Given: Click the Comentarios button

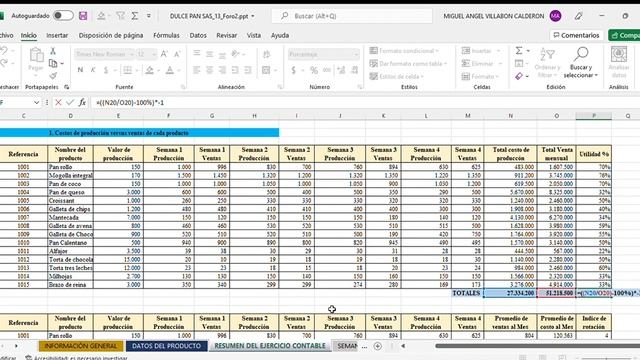Looking at the screenshot, I should click(576, 36).
